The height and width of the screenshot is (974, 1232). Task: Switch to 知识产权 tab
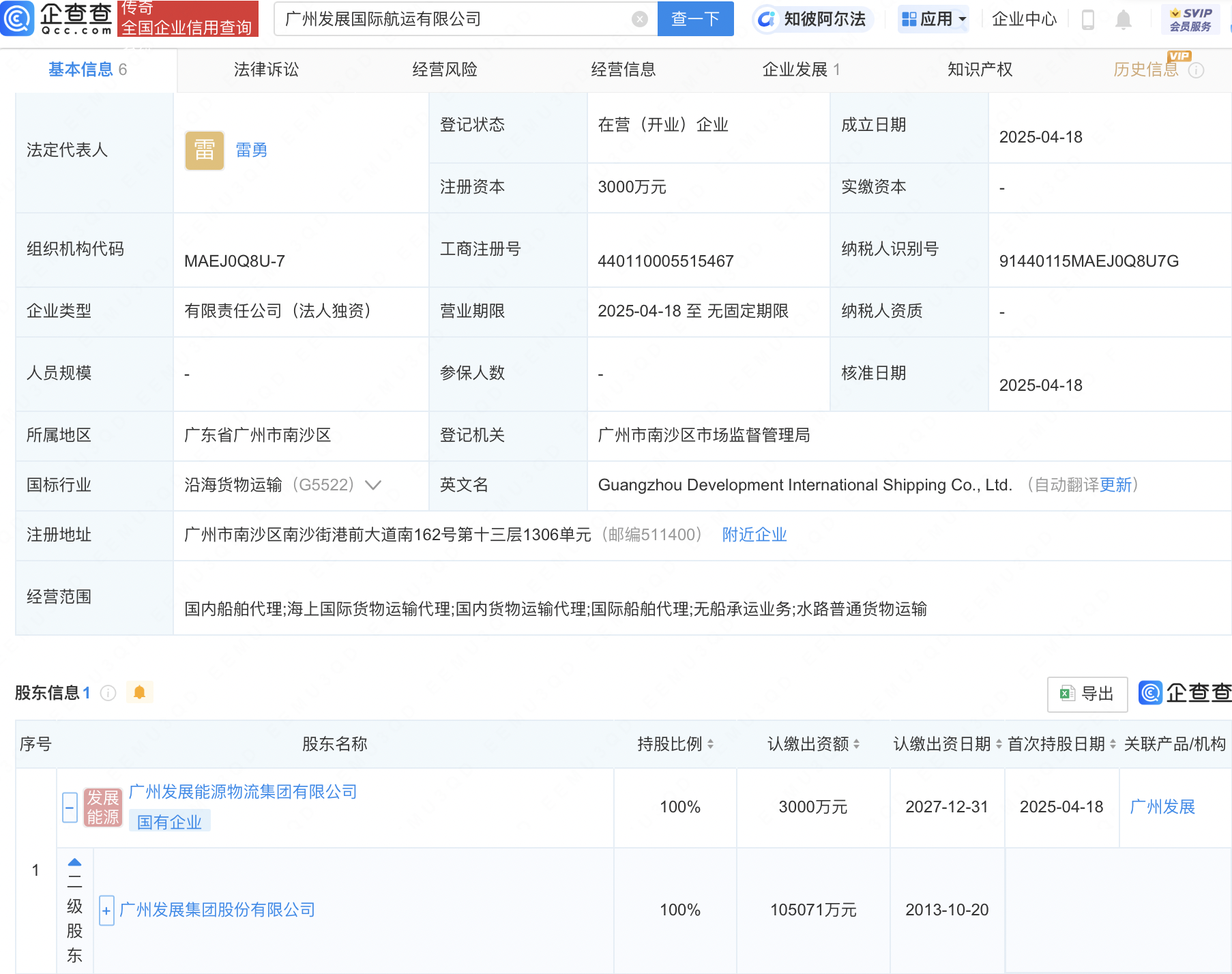point(980,70)
